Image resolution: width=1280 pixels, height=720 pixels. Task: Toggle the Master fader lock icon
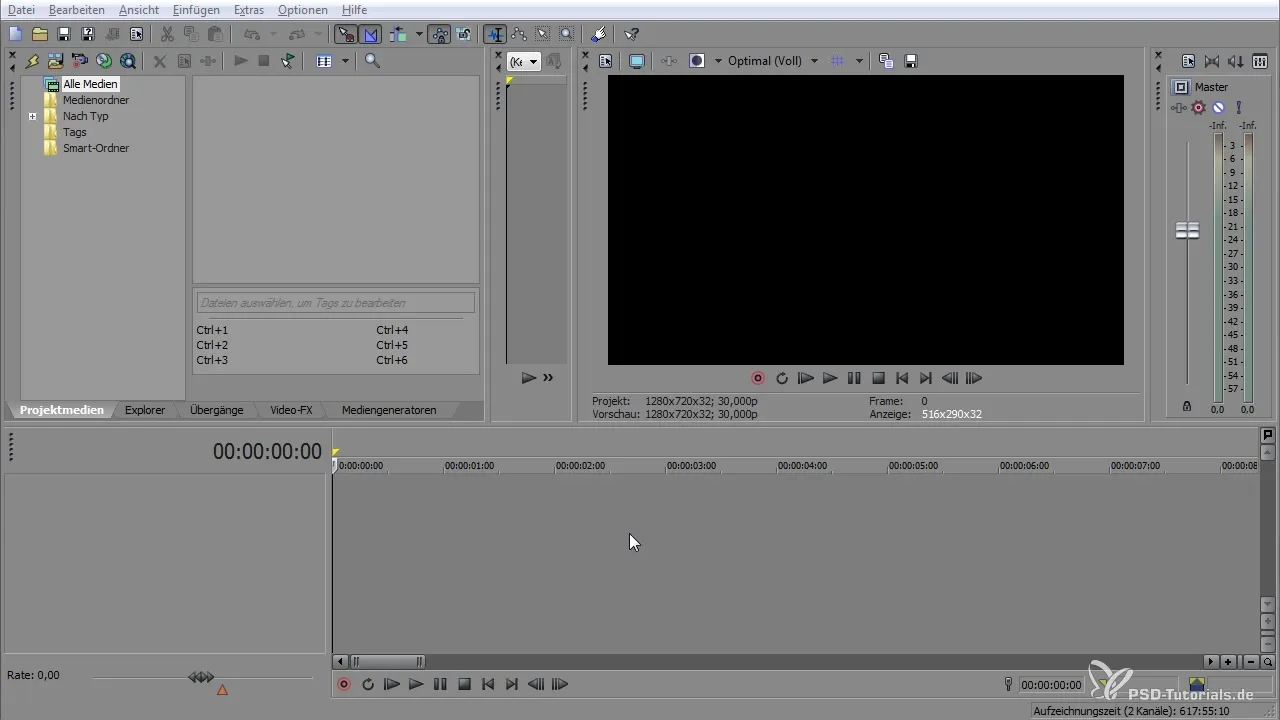coord(1187,407)
